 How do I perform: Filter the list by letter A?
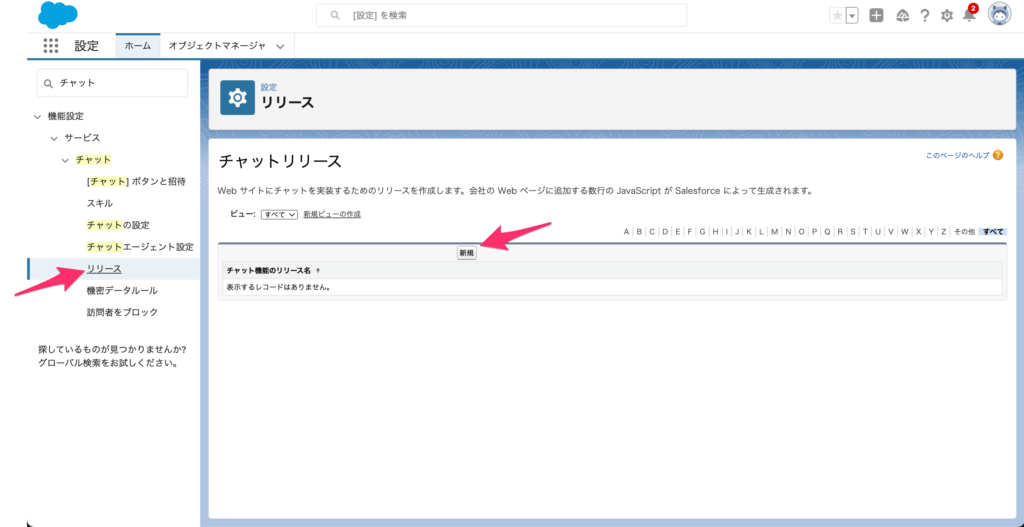coord(626,232)
